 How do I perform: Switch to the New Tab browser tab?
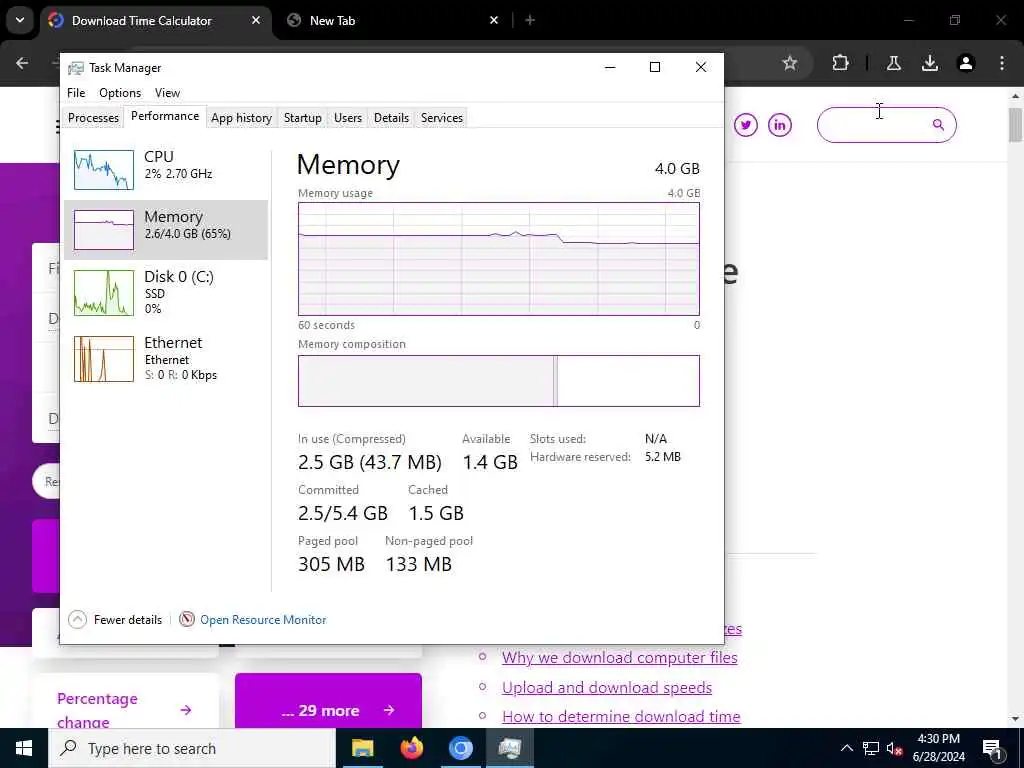[332, 21]
